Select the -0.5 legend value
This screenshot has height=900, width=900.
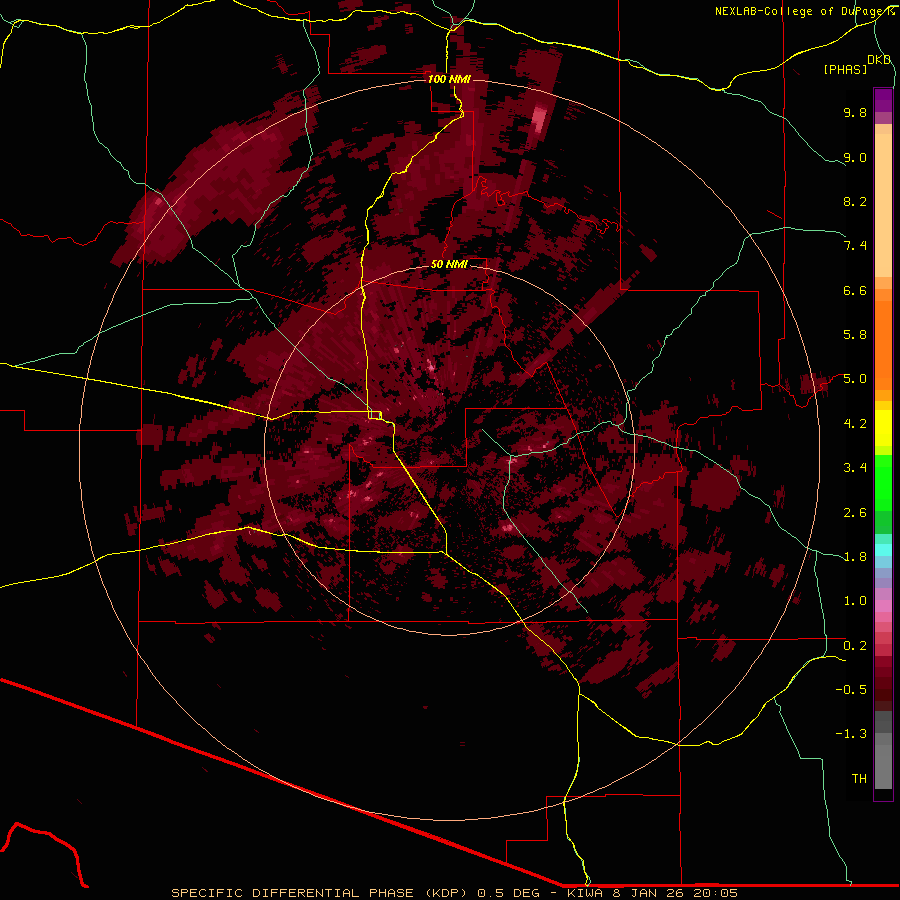coord(851,690)
